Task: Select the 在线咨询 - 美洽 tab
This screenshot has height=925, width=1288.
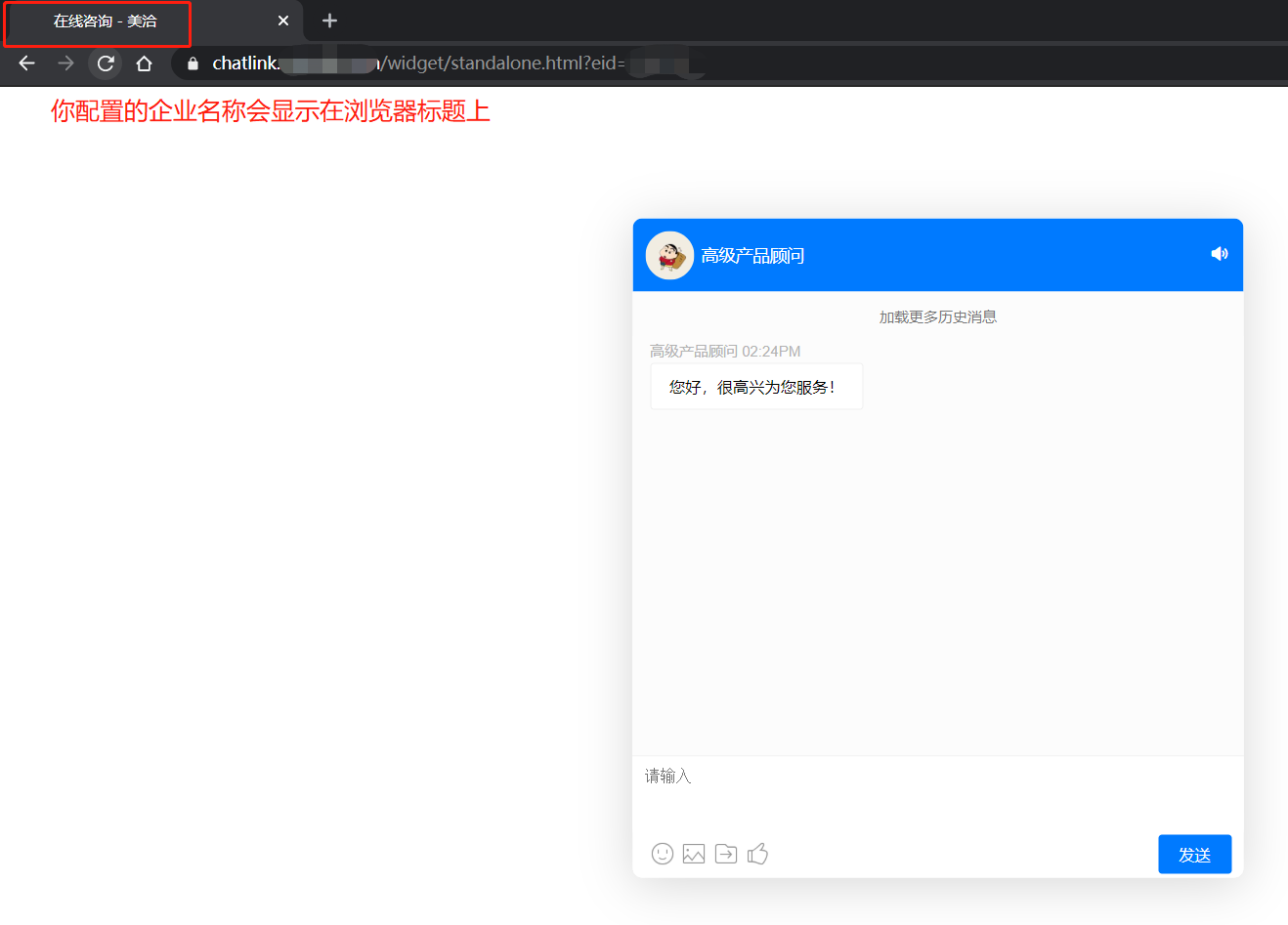Action: 151,21
